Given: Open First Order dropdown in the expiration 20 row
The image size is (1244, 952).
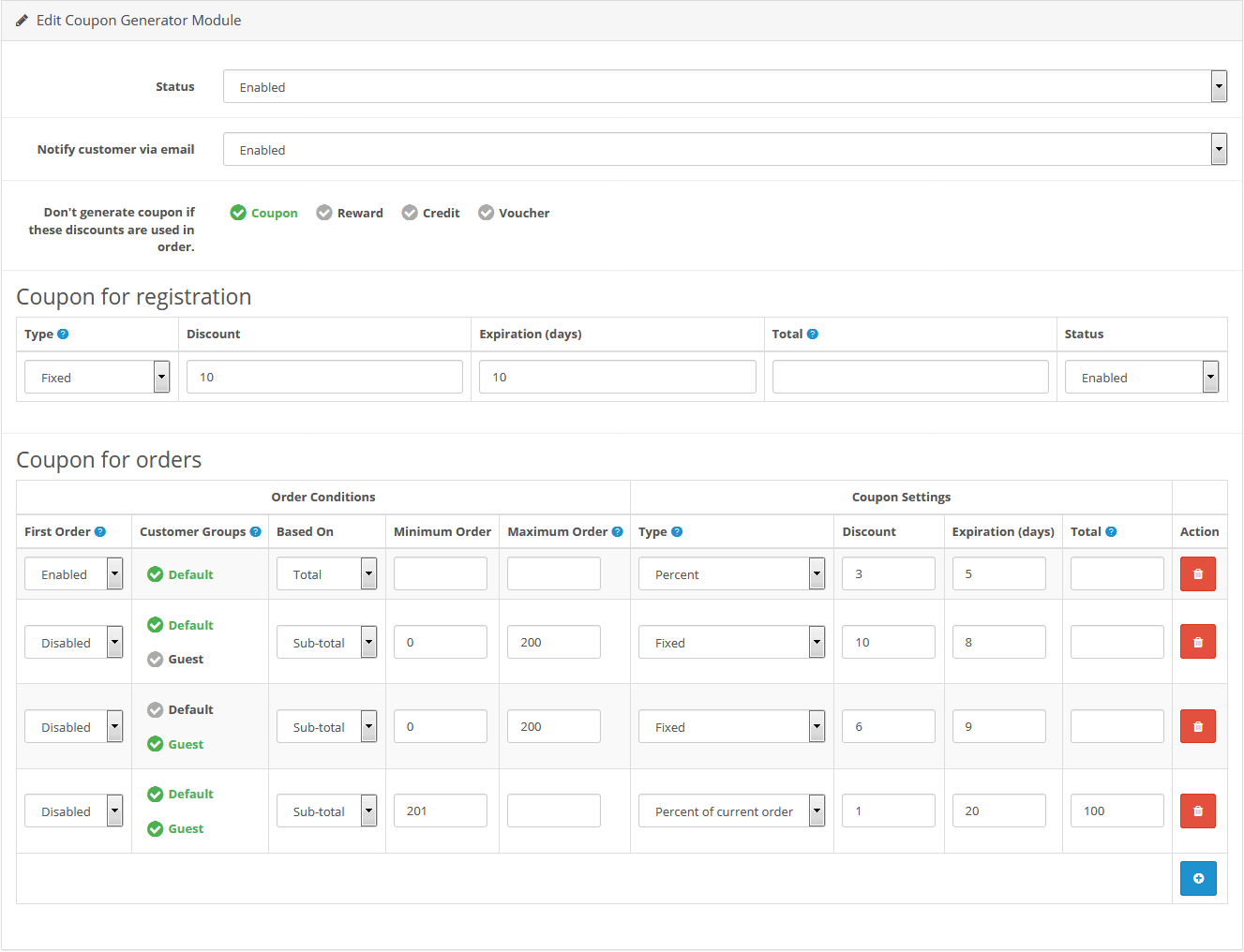Looking at the screenshot, I should (73, 811).
